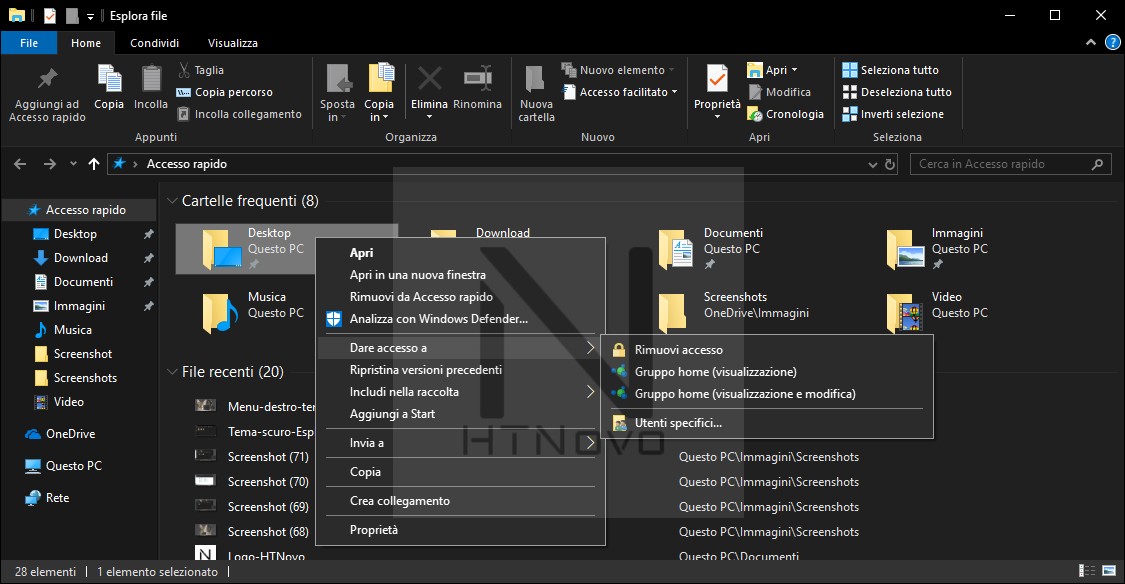Collapse the File recenti (20) section
Screen dimensions: 1125x584
pos(171,371)
